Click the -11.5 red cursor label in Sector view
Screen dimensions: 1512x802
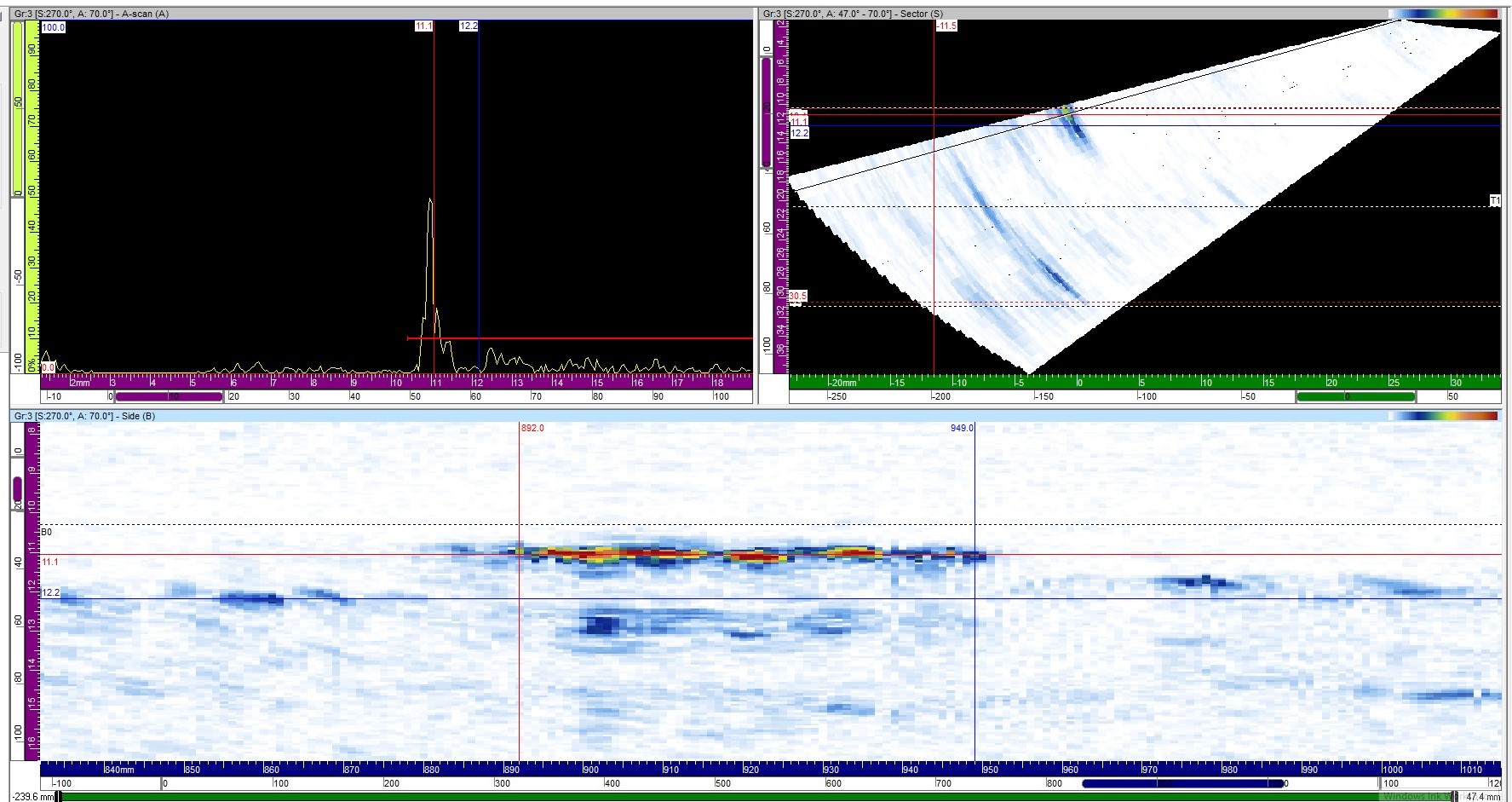[x=946, y=26]
